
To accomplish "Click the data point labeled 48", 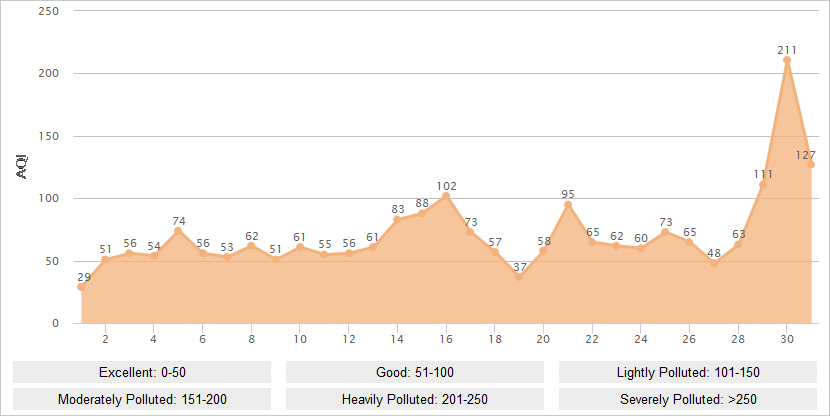I will click(714, 263).
